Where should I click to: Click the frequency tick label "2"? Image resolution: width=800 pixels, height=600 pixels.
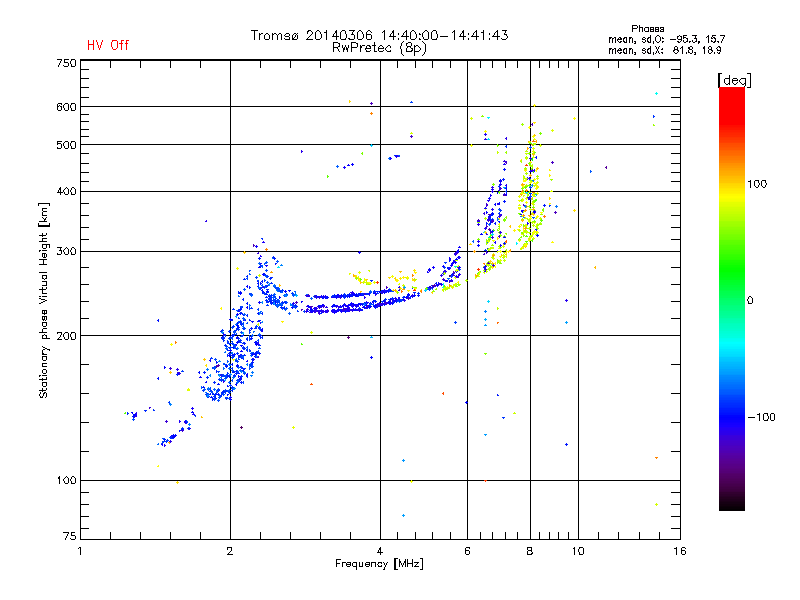[230, 551]
